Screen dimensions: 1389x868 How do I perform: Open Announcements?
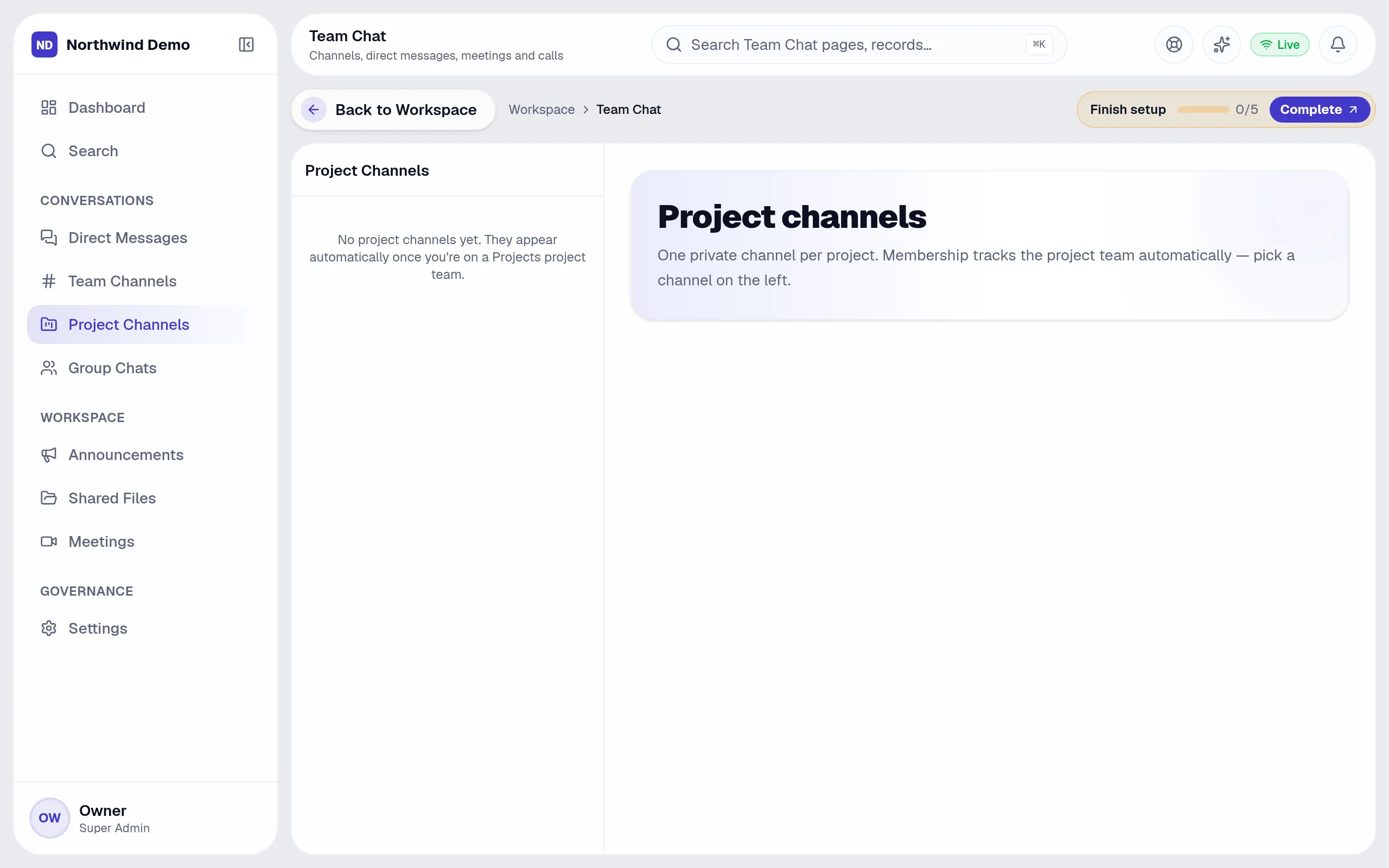coord(145,455)
